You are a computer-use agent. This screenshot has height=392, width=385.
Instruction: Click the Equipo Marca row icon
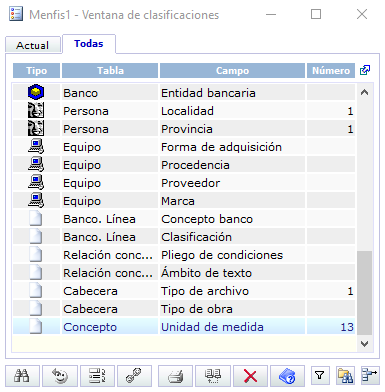click(36, 201)
